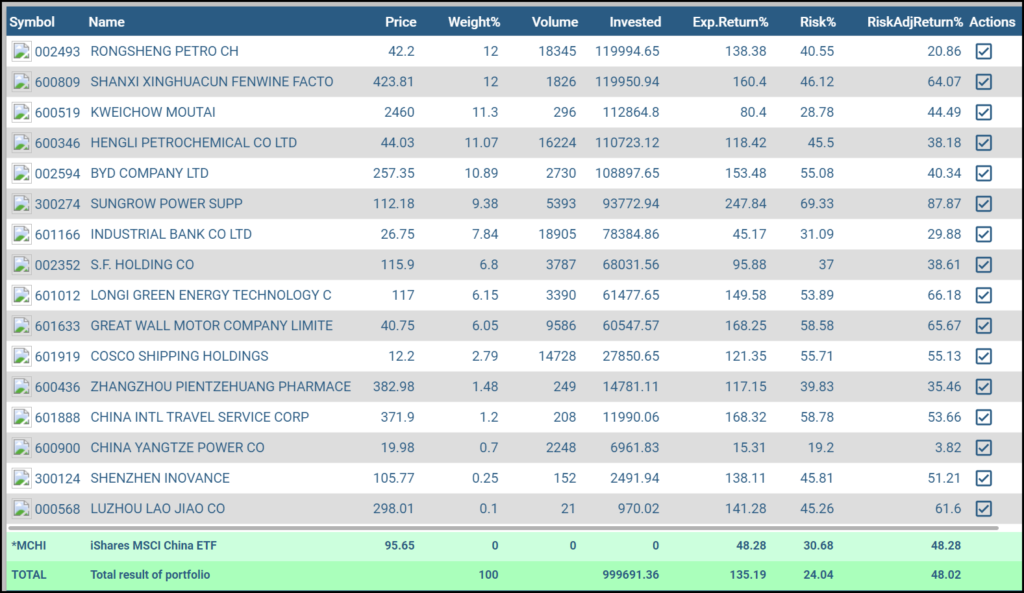Image resolution: width=1024 pixels, height=593 pixels.
Task: Toggle the SUNGROW POWER SUPP checkbox
Action: [984, 204]
